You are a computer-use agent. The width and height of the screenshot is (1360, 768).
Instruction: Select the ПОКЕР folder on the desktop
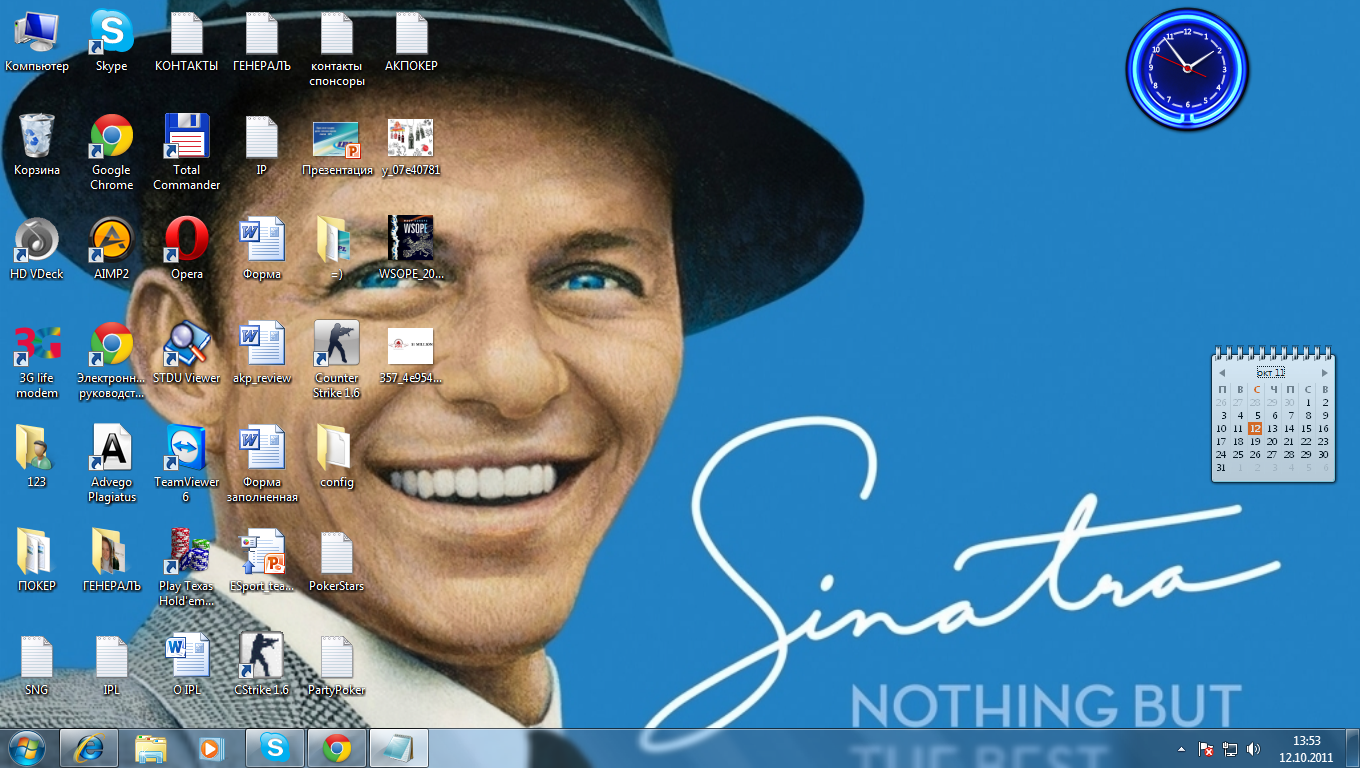[37, 552]
